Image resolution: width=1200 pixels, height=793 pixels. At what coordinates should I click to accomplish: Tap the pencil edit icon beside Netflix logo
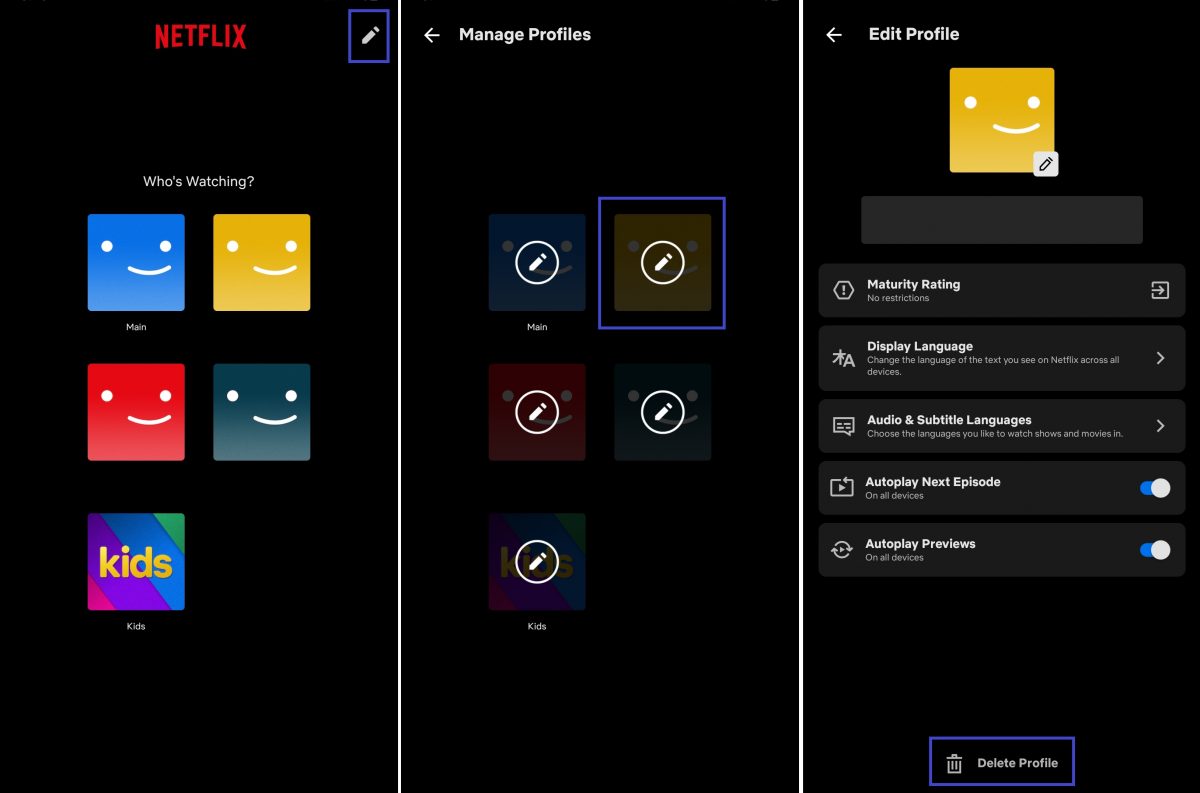click(370, 36)
